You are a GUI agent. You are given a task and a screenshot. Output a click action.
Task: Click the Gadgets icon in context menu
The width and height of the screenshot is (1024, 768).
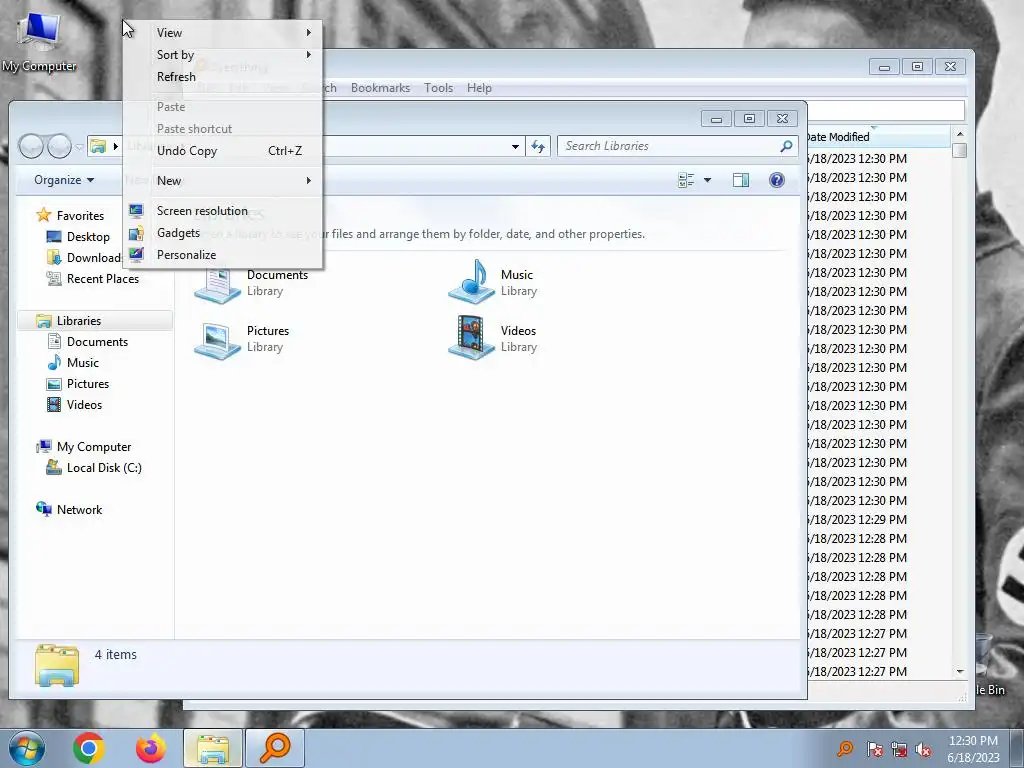coord(136,232)
